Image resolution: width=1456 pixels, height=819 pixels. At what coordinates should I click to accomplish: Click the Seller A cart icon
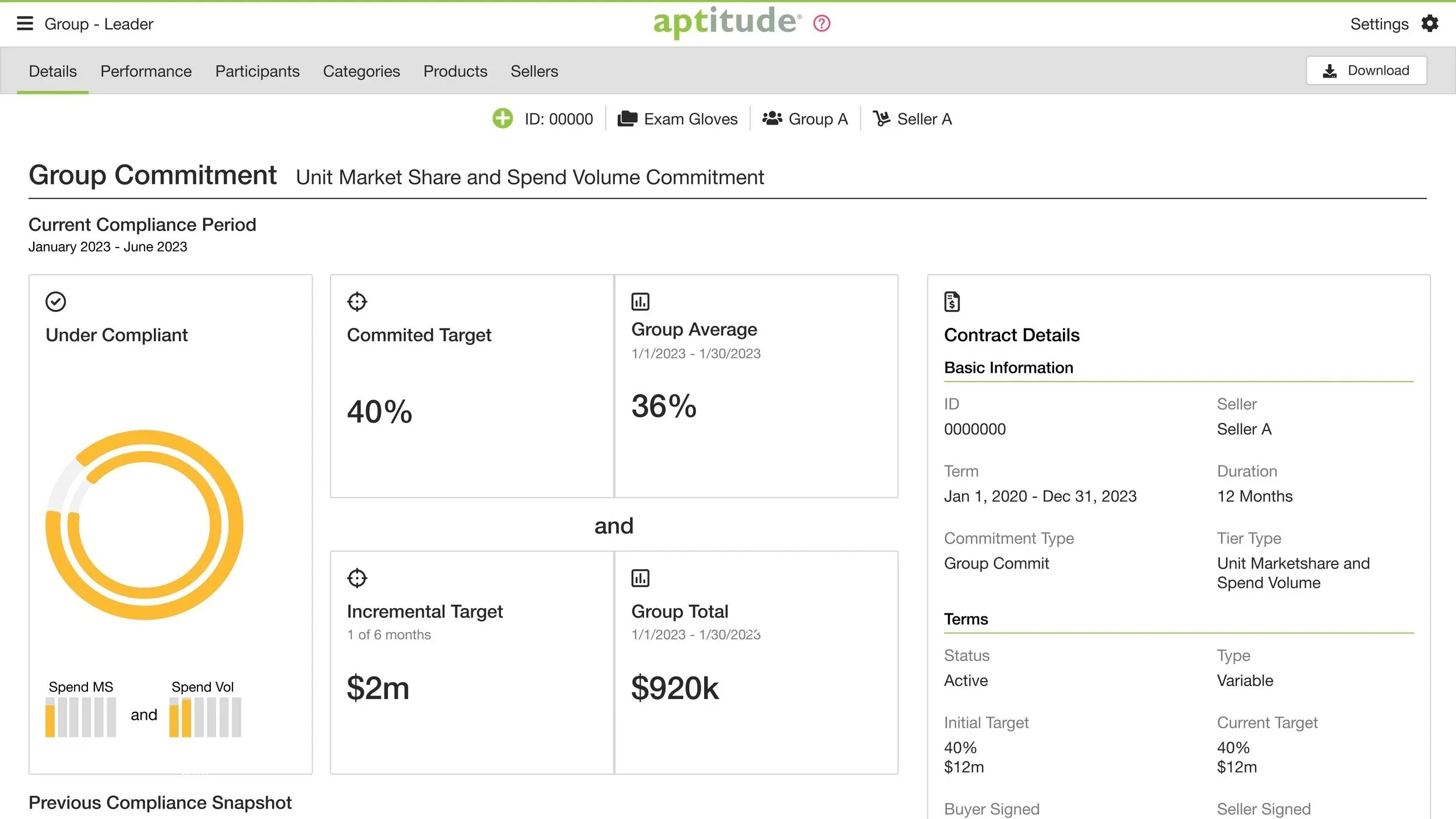coord(881,118)
